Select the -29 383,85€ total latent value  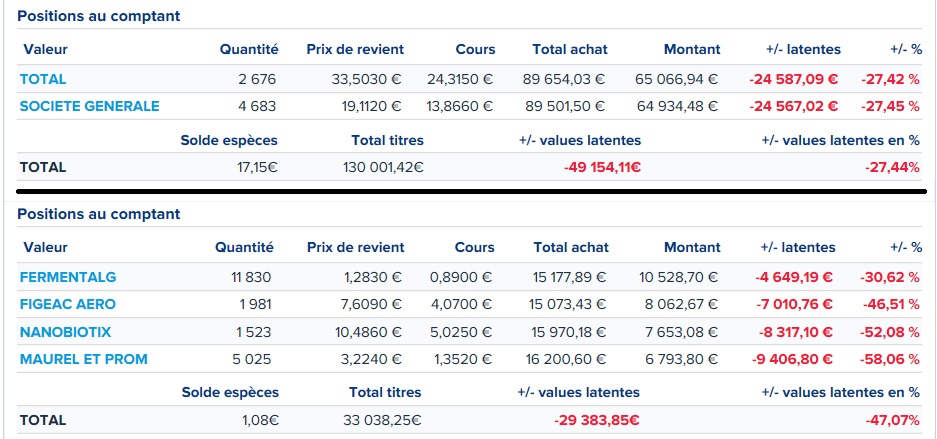596,420
